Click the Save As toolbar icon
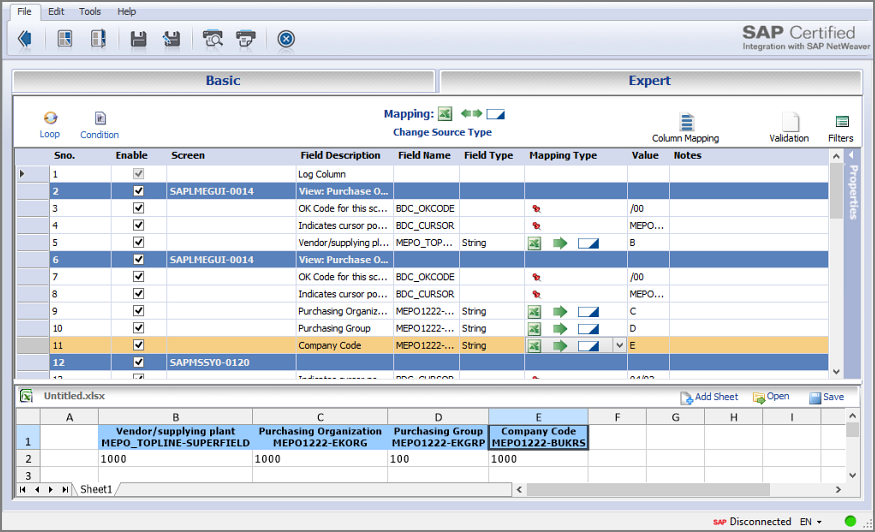 [x=171, y=39]
